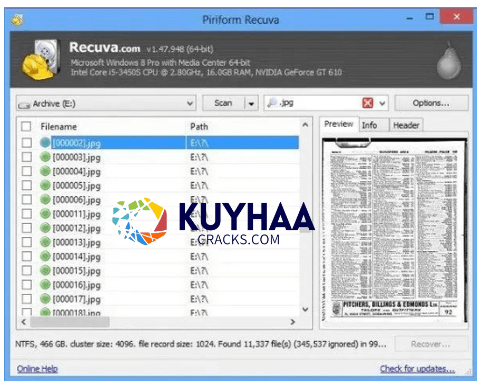Click the file list scroll up arrow
Screen dimensions: 484x386
point(305,125)
